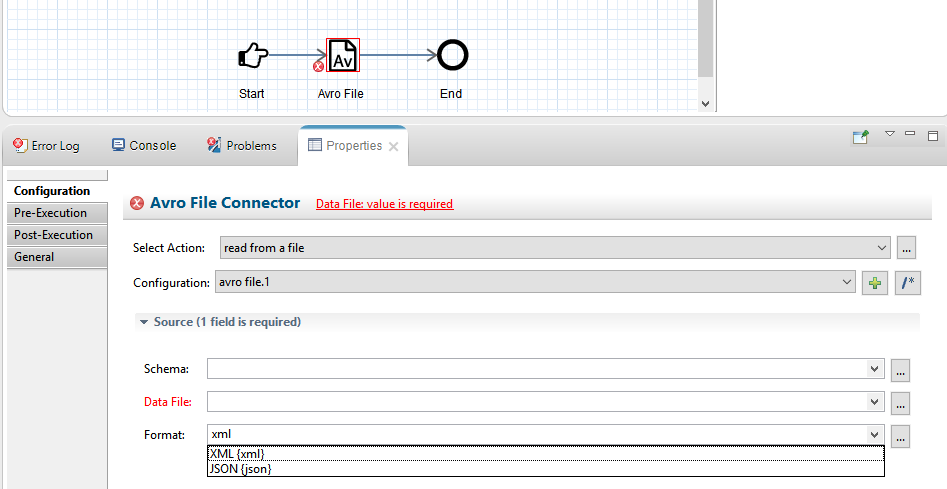Image resolution: width=947 pixels, height=489 pixels.
Task: Click the ellipsis button beside Format
Action: pos(900,436)
